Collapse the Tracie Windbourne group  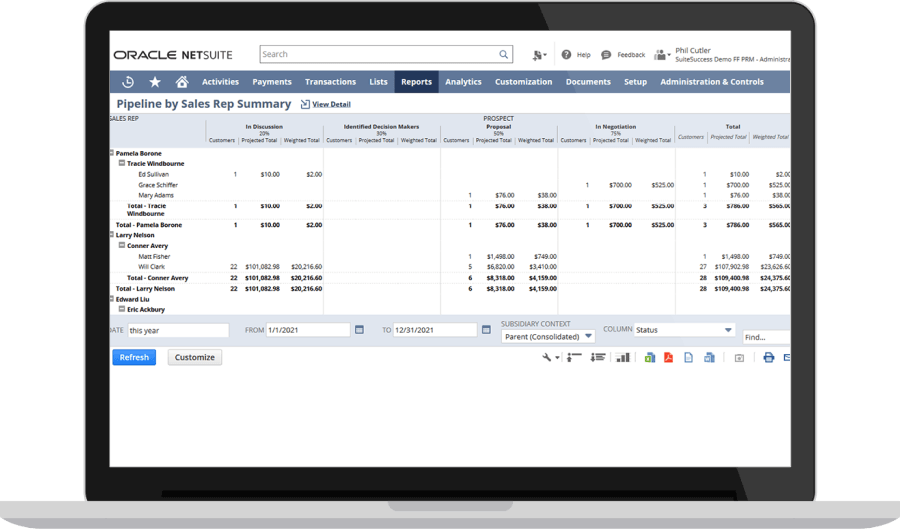122,163
